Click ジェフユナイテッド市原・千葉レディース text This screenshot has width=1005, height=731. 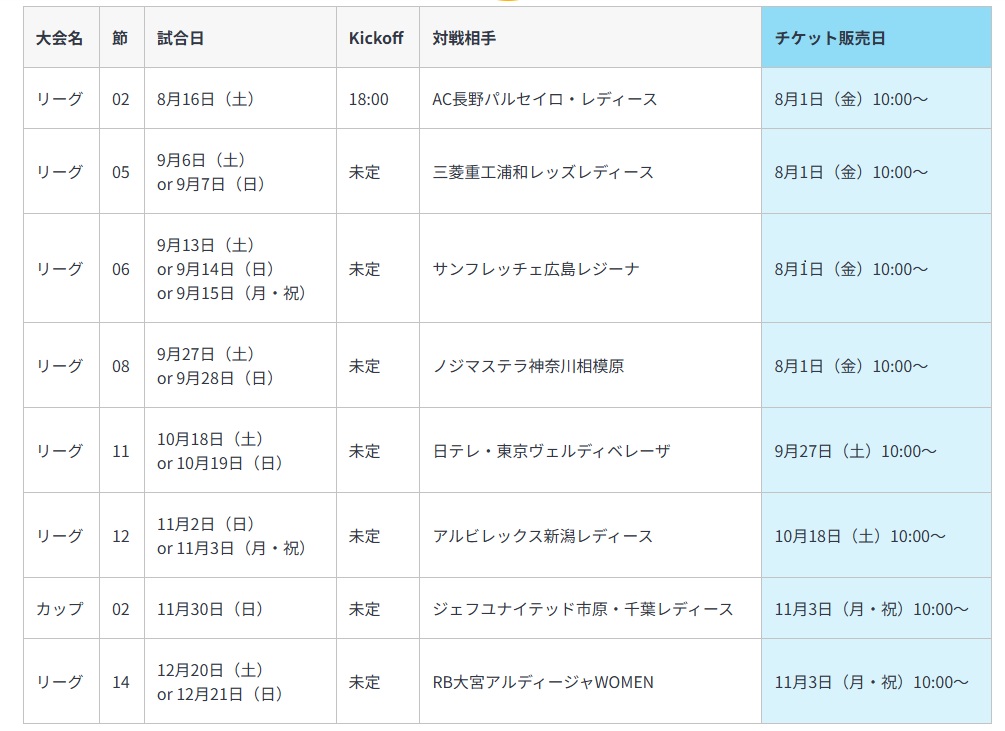coord(583,609)
